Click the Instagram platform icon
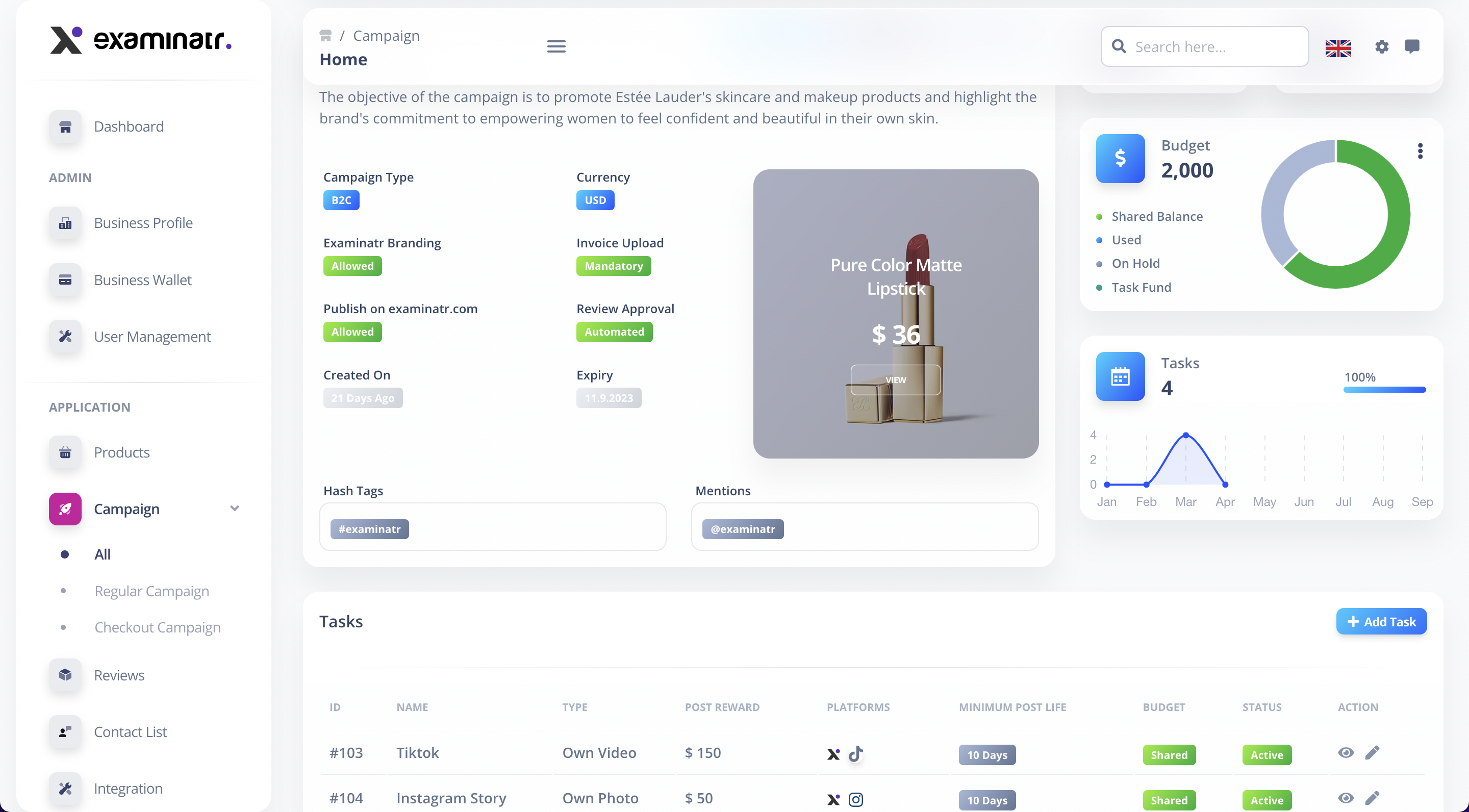The width and height of the screenshot is (1469, 812). click(x=855, y=799)
